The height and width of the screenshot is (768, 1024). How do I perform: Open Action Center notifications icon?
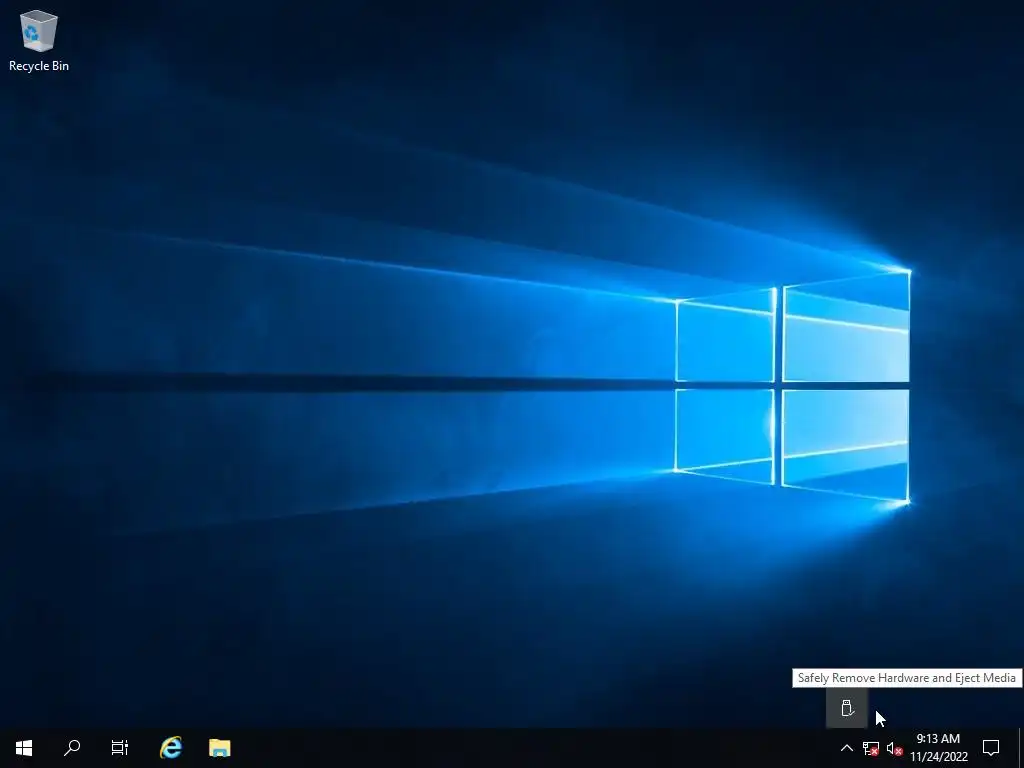(991, 748)
